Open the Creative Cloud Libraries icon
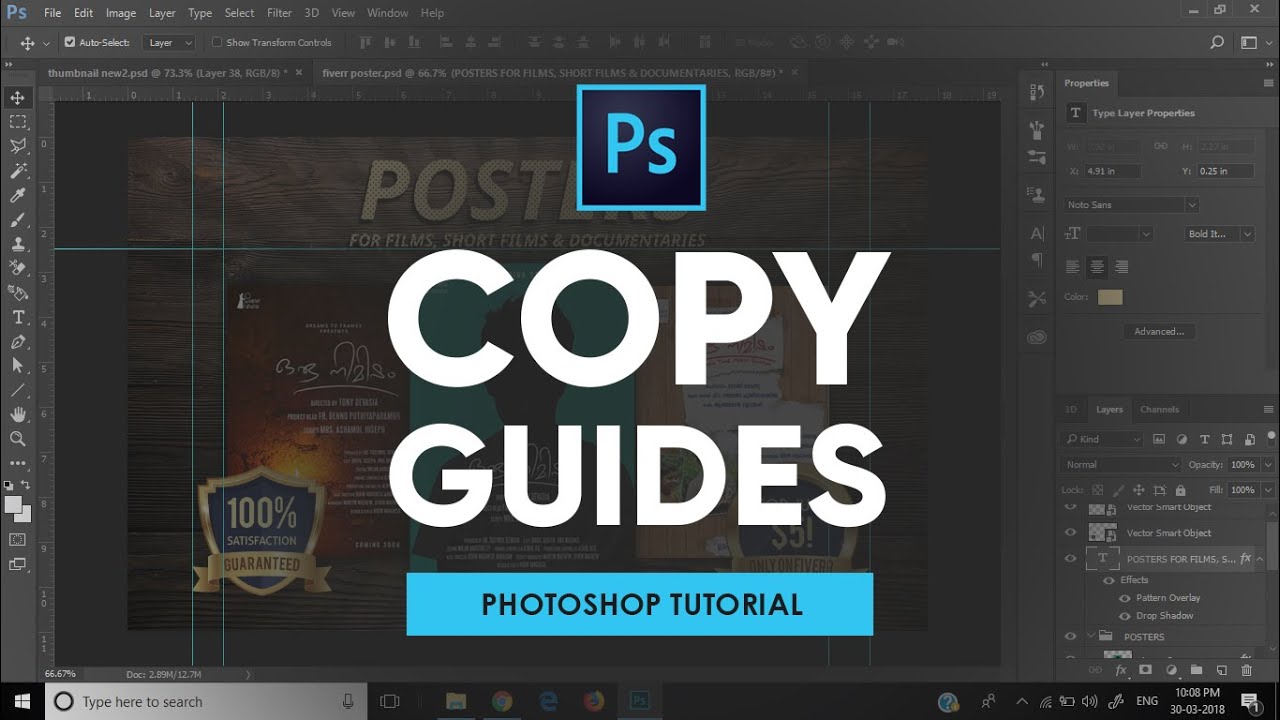This screenshot has width=1280, height=720. [1037, 337]
